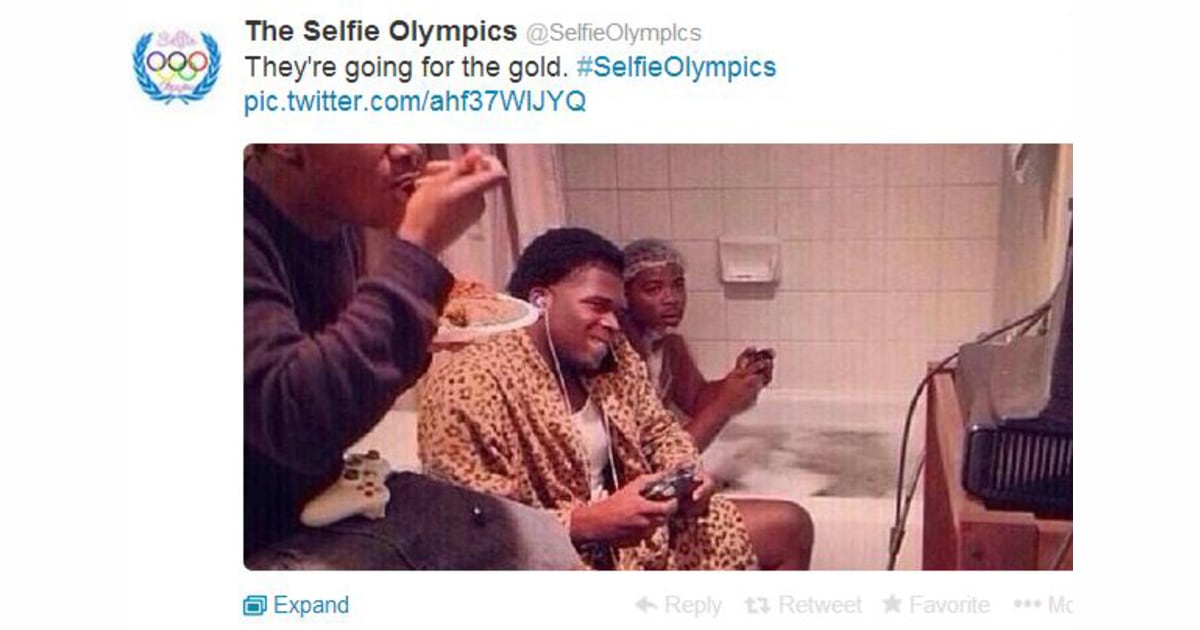
Task: Click the More ellipsis dots icon
Action: click(x=1026, y=605)
